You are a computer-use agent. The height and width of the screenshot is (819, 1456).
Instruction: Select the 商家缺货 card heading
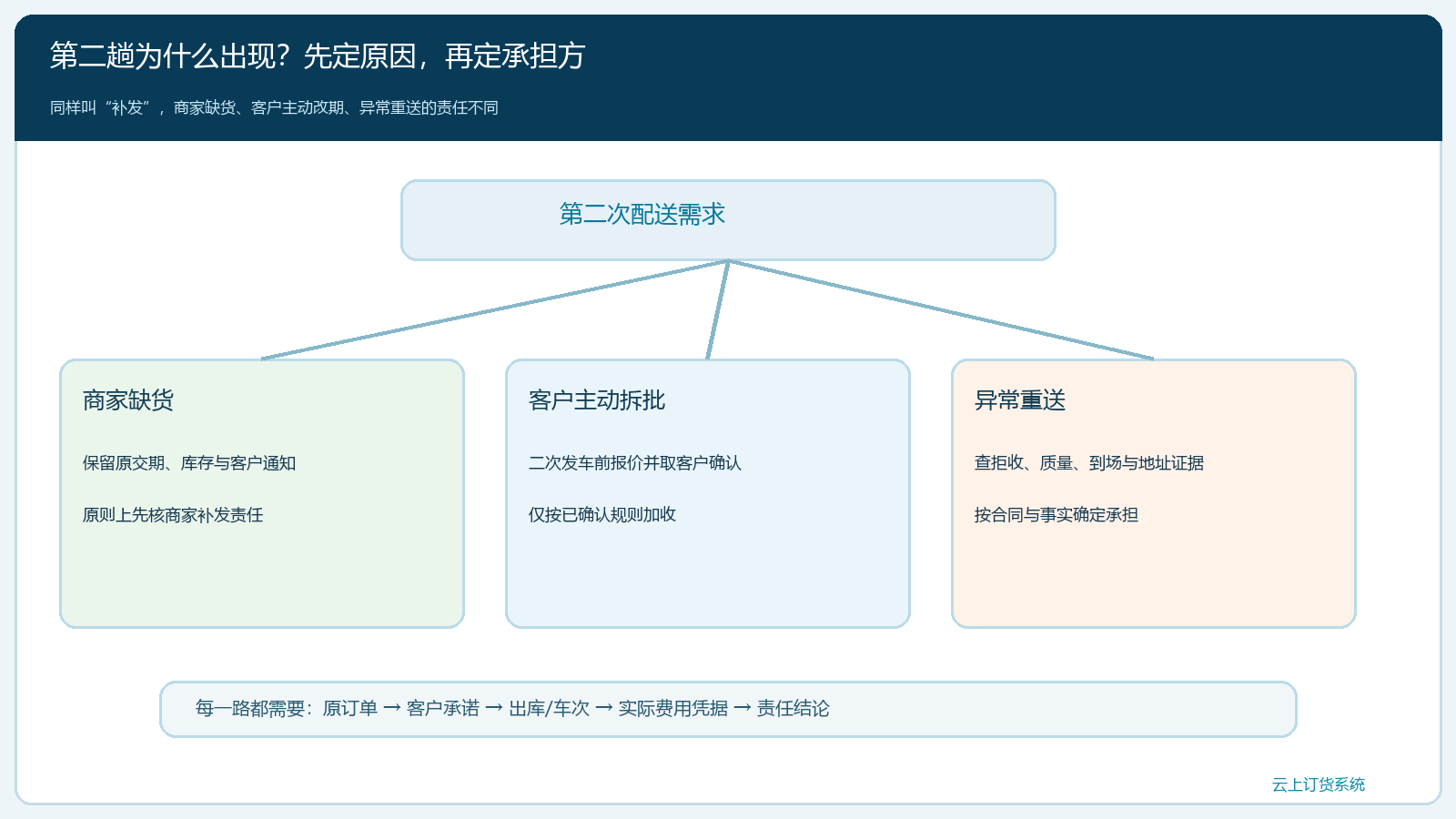128,400
